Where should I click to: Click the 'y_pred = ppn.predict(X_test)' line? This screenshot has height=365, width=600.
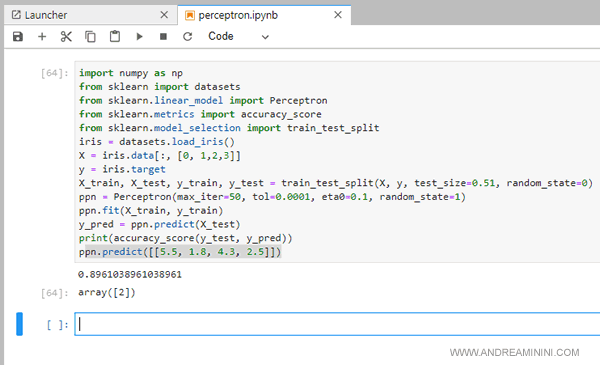160,224
